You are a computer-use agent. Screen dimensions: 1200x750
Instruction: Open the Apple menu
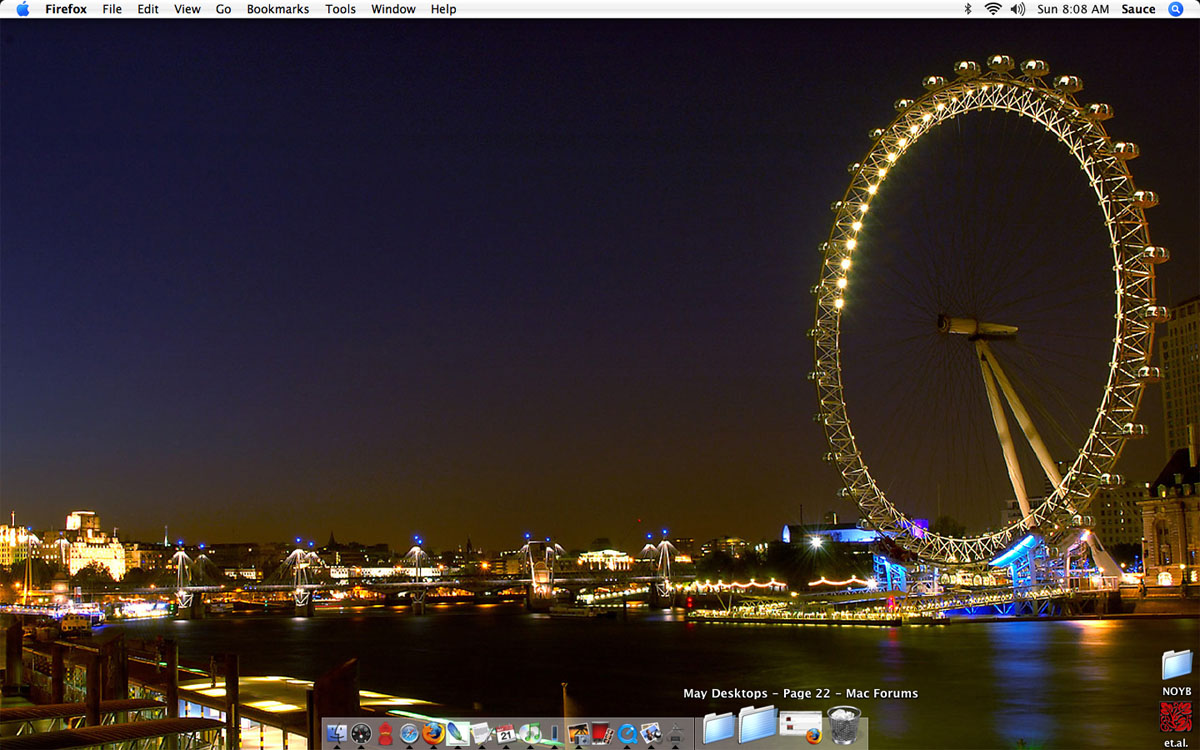22,9
